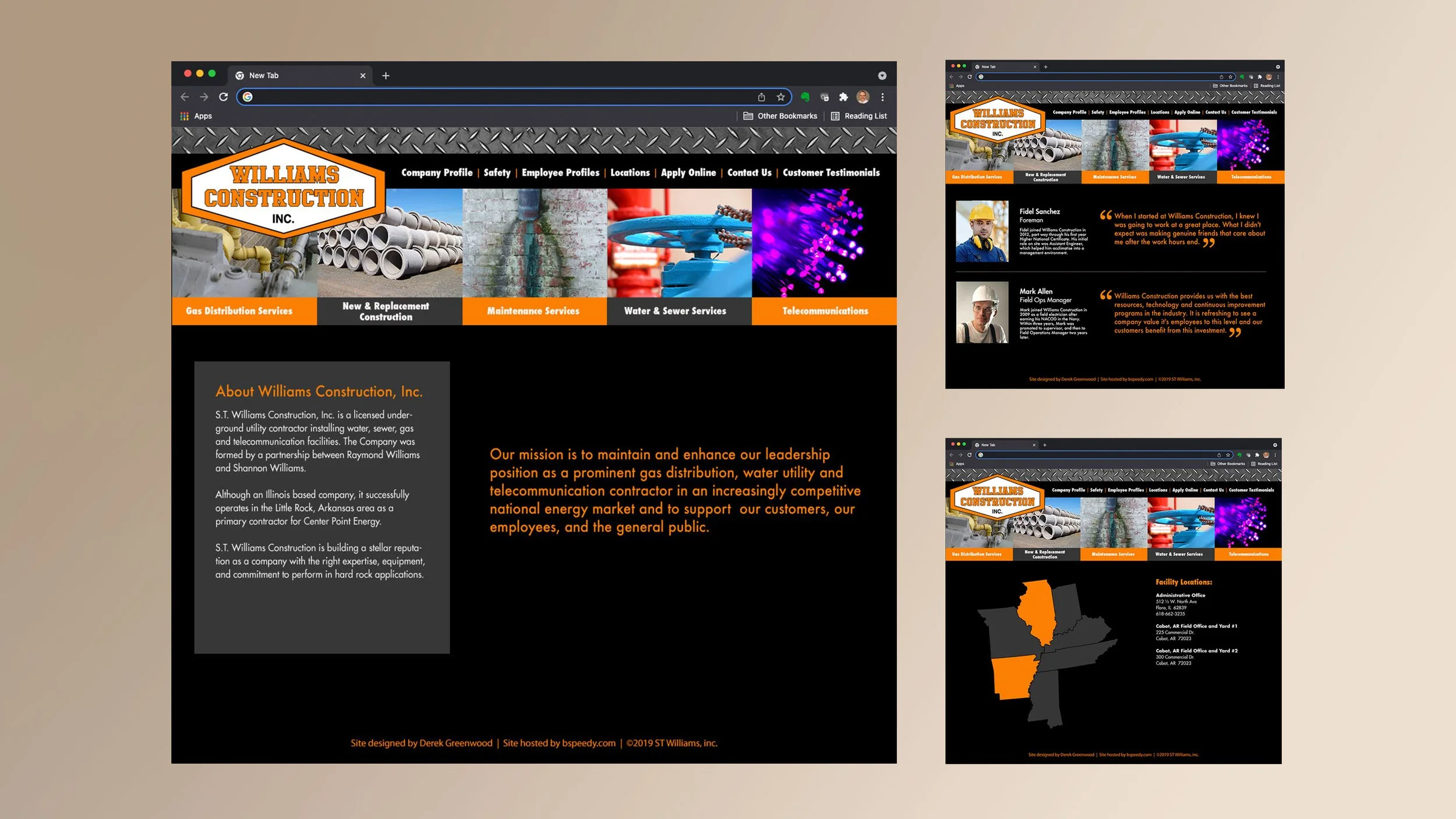
Task: Open a new tab with plus button
Action: (x=386, y=76)
